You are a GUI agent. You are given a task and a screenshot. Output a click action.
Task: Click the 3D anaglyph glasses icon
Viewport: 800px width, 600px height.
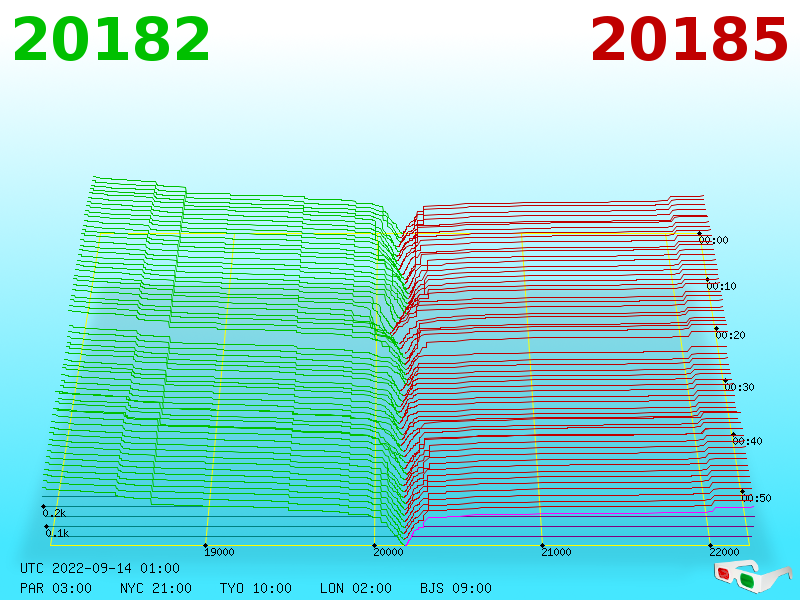point(752,576)
